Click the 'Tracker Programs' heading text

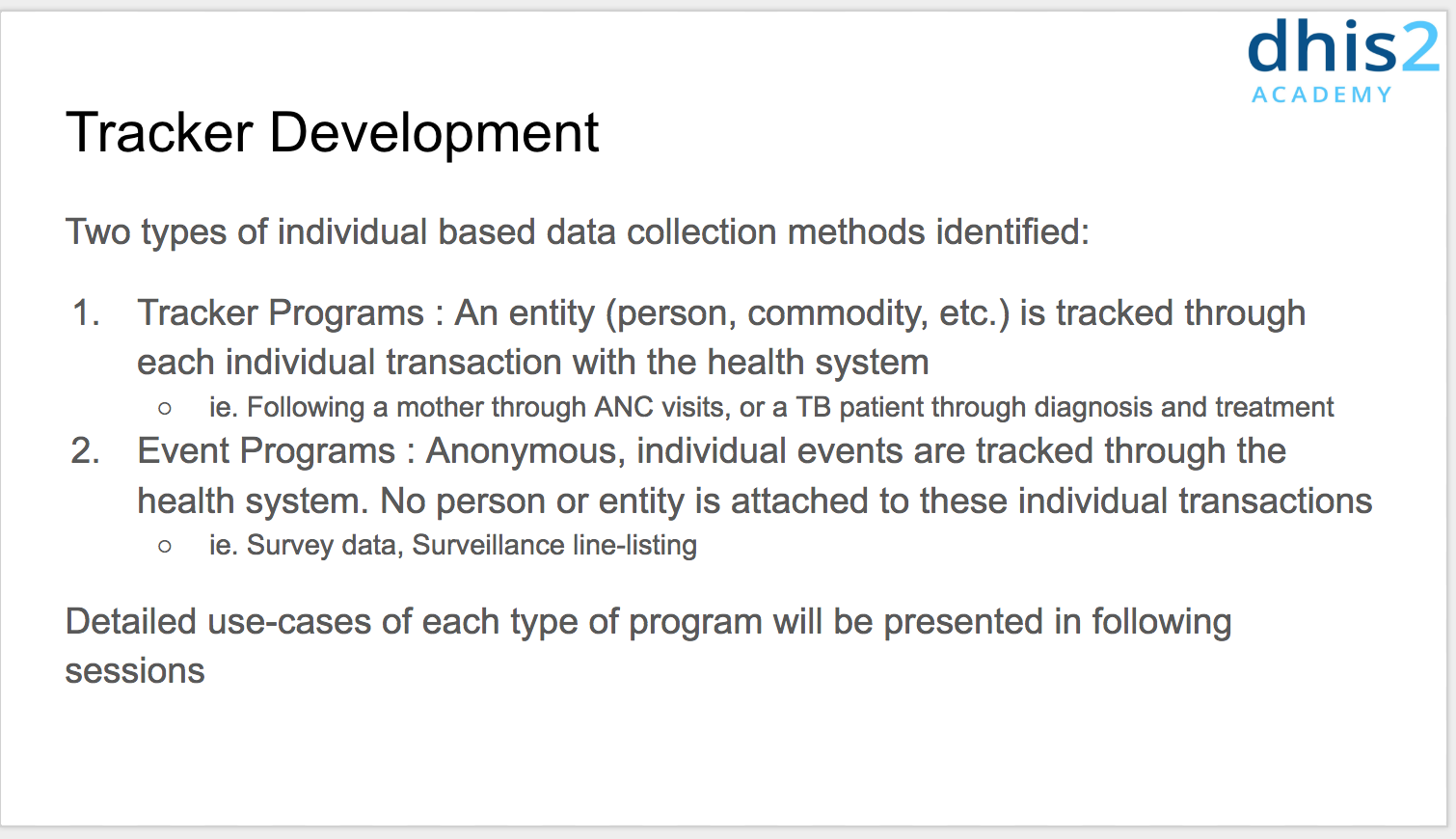coord(280,313)
